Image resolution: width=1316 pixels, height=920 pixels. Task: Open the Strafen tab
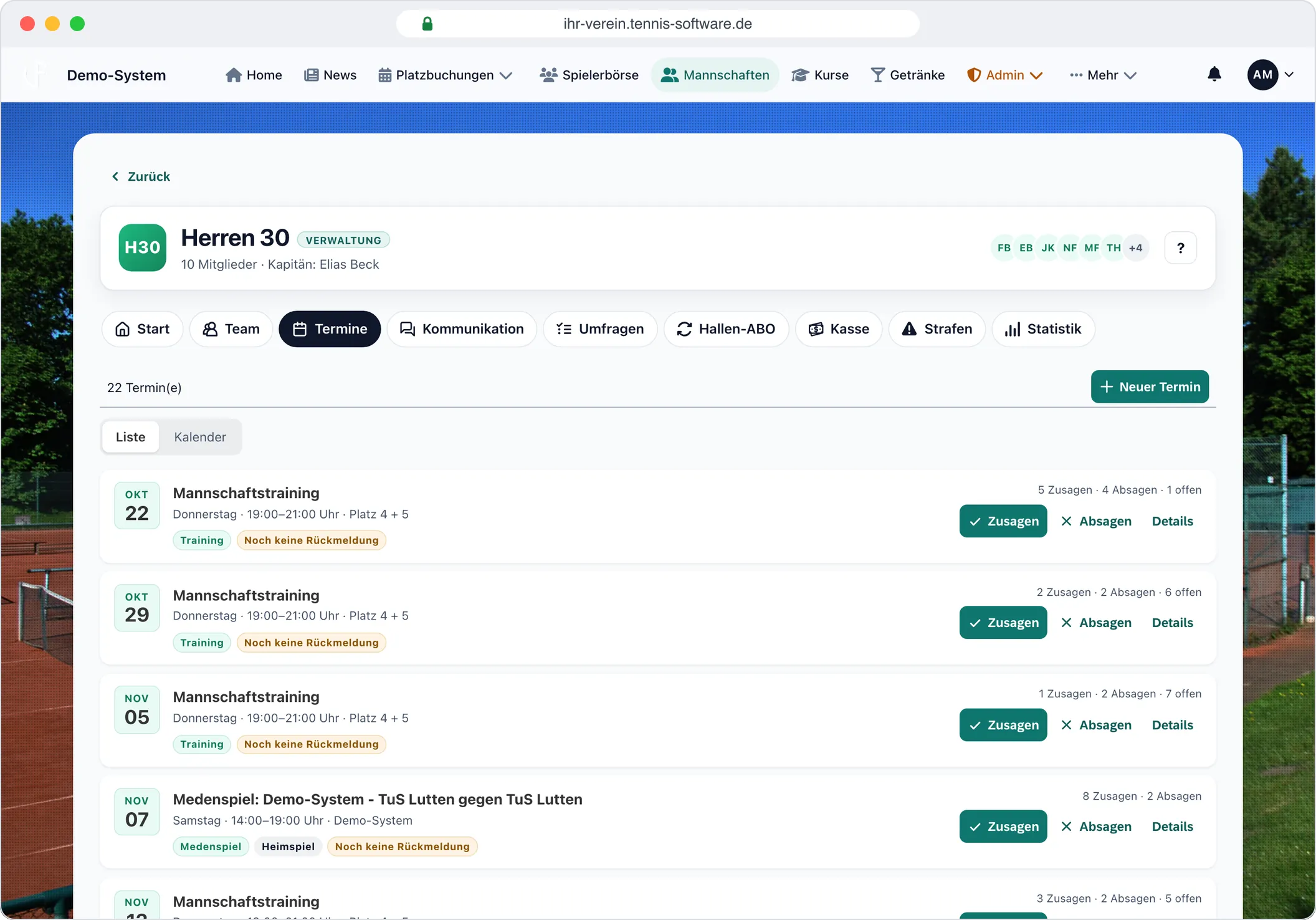(x=937, y=329)
